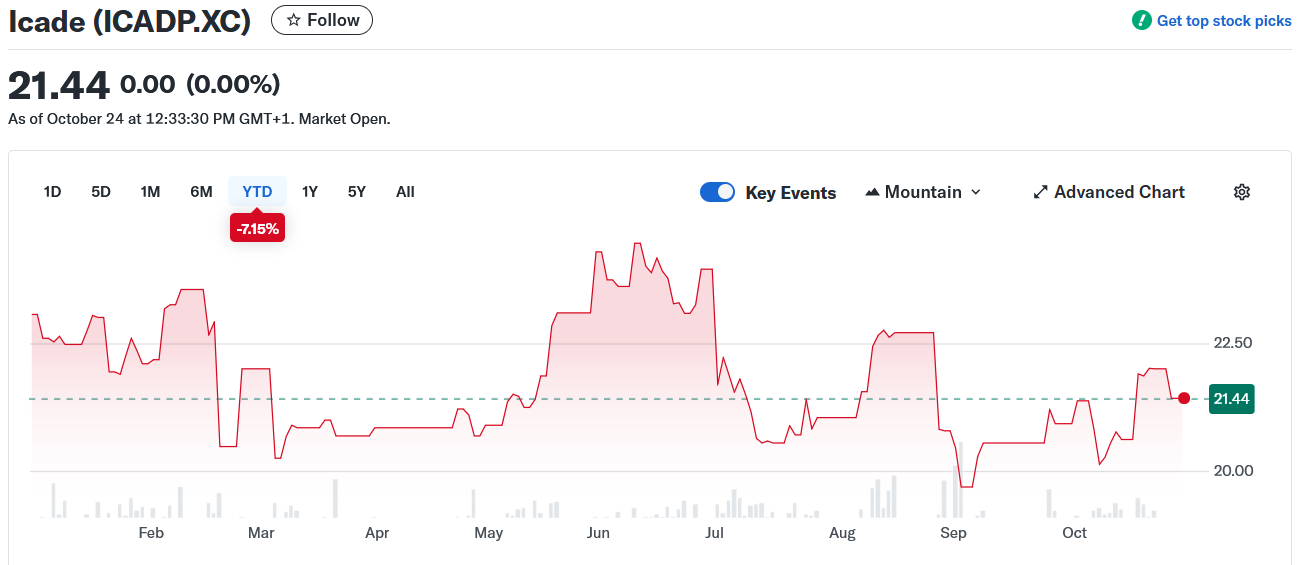Select the YTD time range
Image resolution: width=1316 pixels, height=565 pixels.
pos(258,192)
